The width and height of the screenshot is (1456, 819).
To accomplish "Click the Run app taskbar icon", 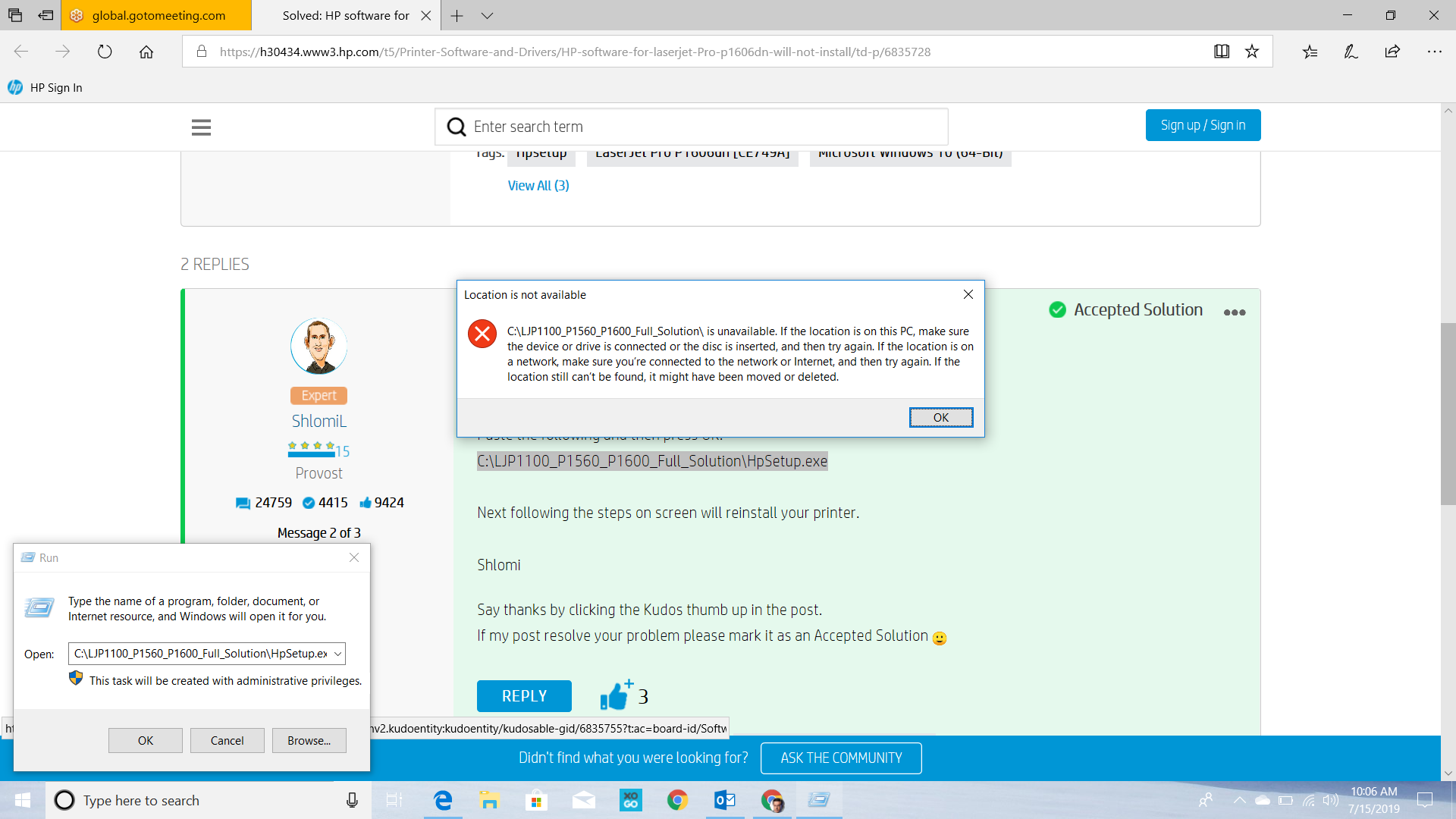I will tap(819, 800).
